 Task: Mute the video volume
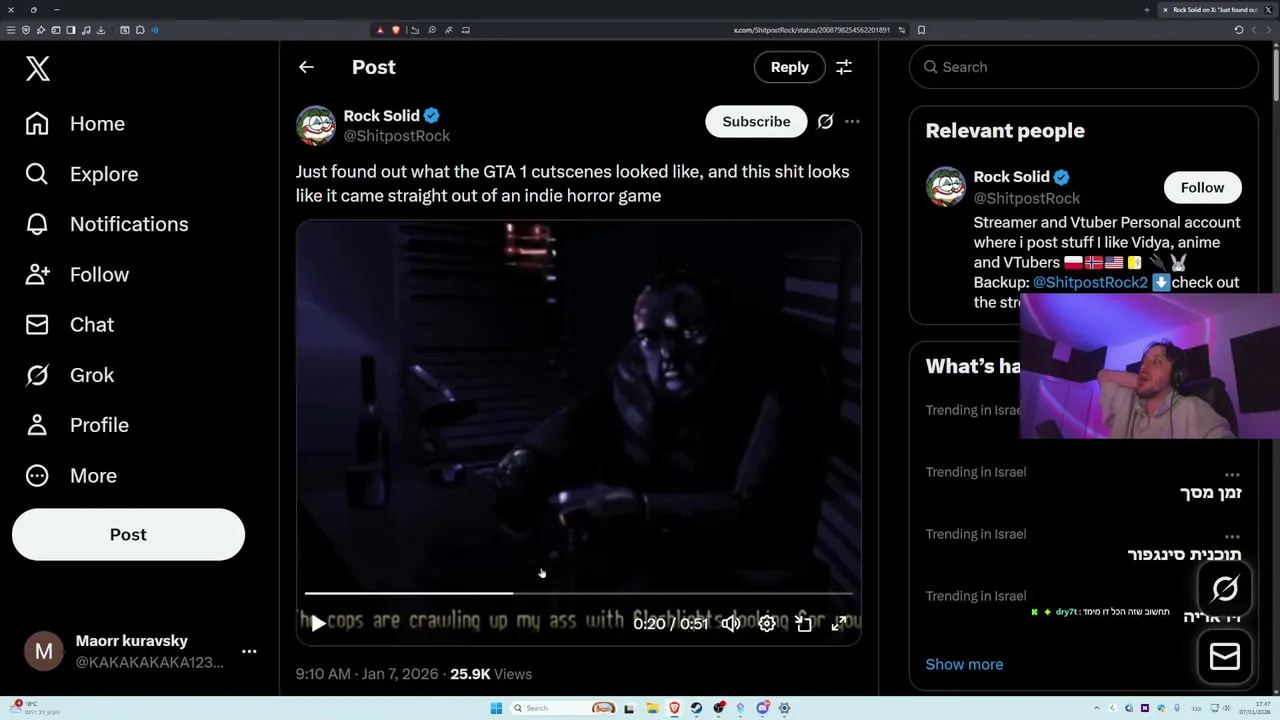[731, 623]
